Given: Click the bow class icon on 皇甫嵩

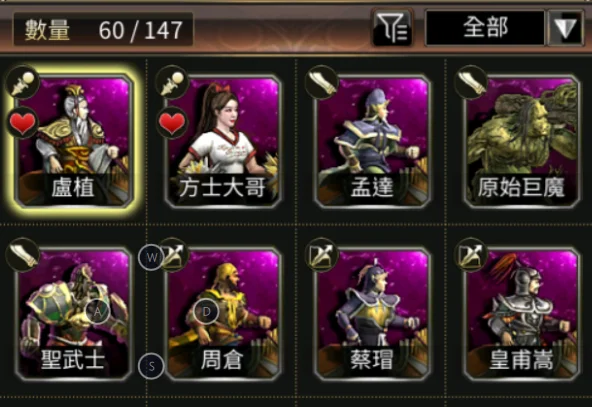Looking at the screenshot, I should click(x=471, y=255).
